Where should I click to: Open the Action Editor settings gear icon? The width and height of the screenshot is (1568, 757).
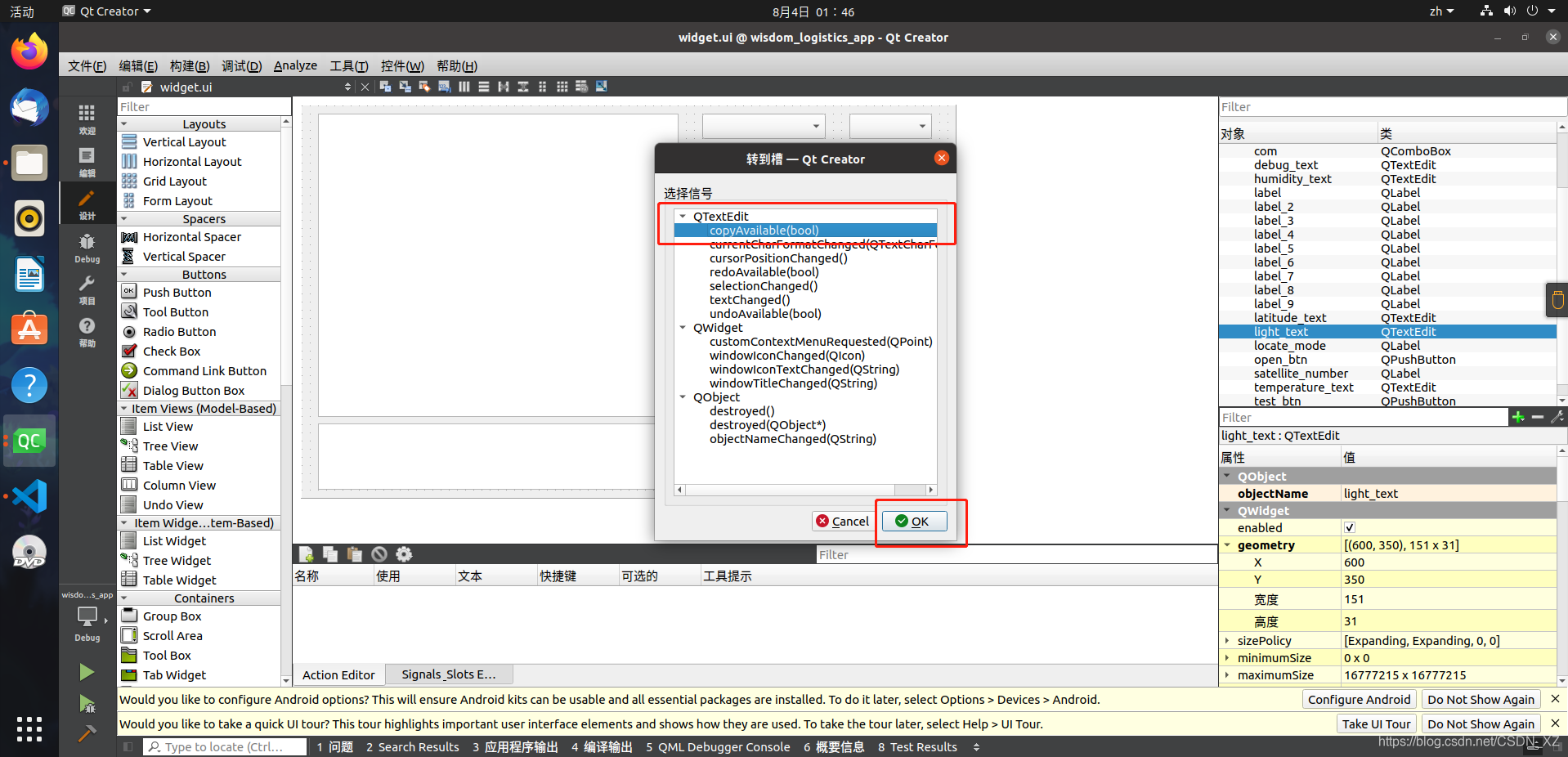[x=404, y=554]
